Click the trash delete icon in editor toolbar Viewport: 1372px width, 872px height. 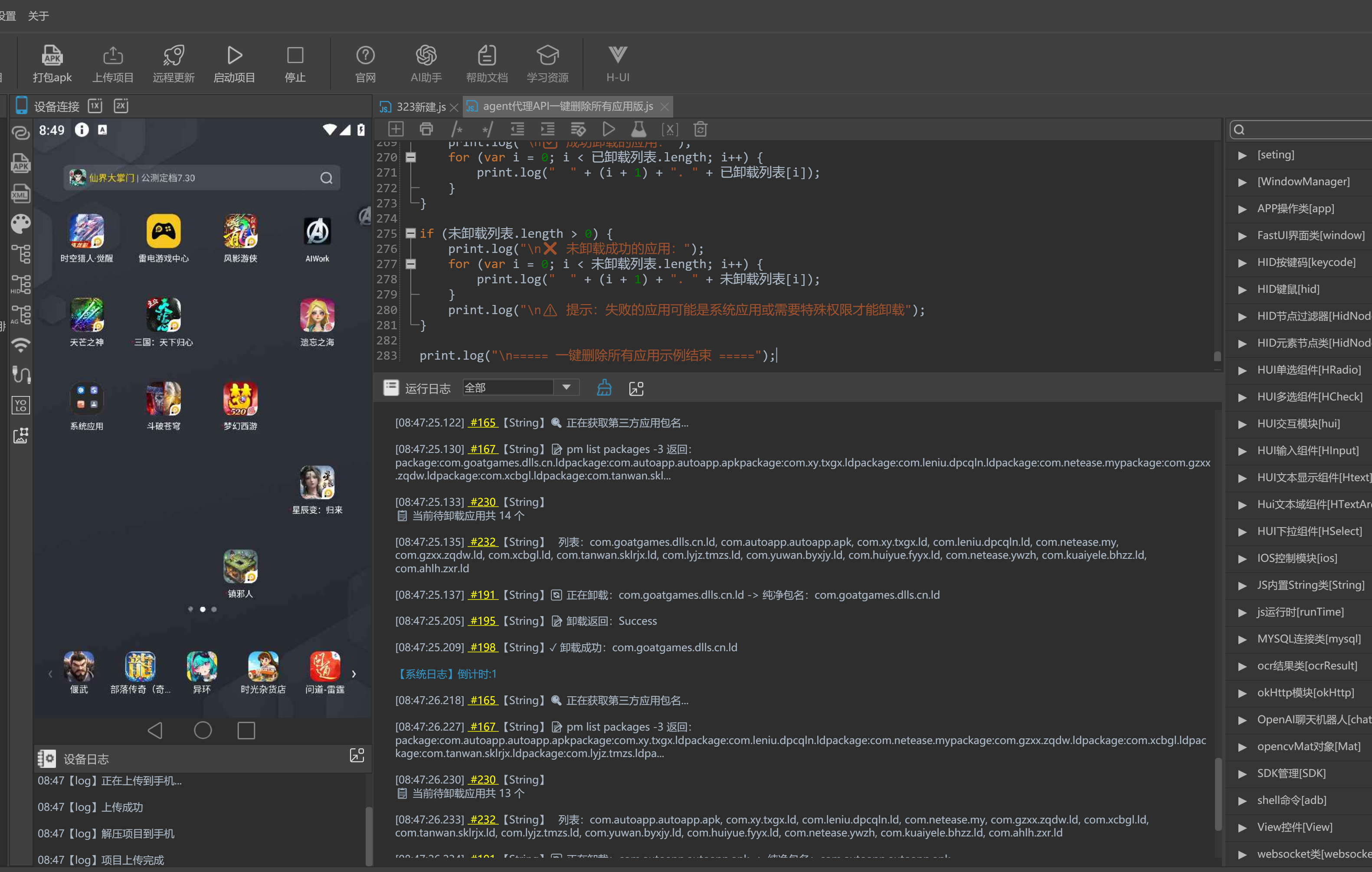pos(700,129)
